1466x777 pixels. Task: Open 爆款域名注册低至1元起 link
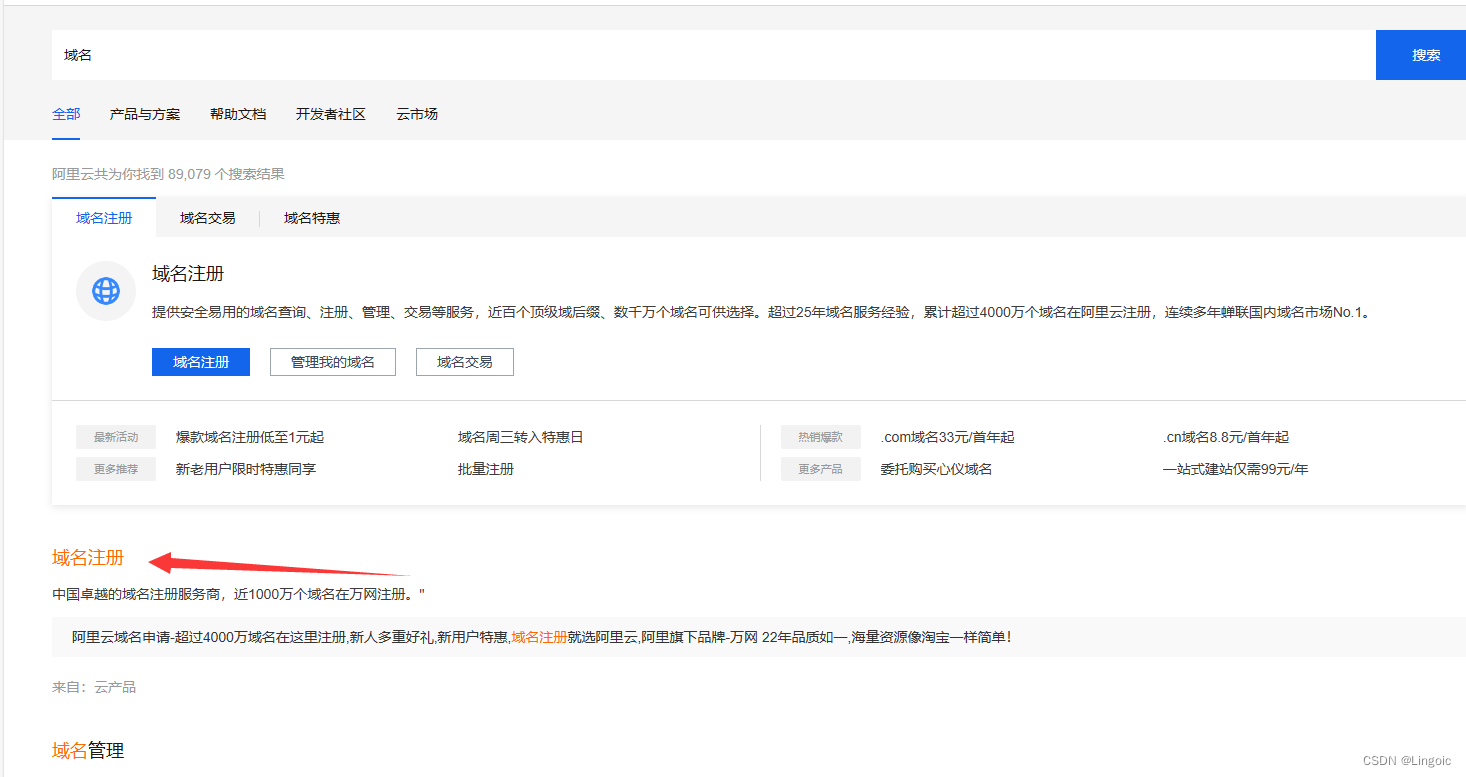pos(250,437)
